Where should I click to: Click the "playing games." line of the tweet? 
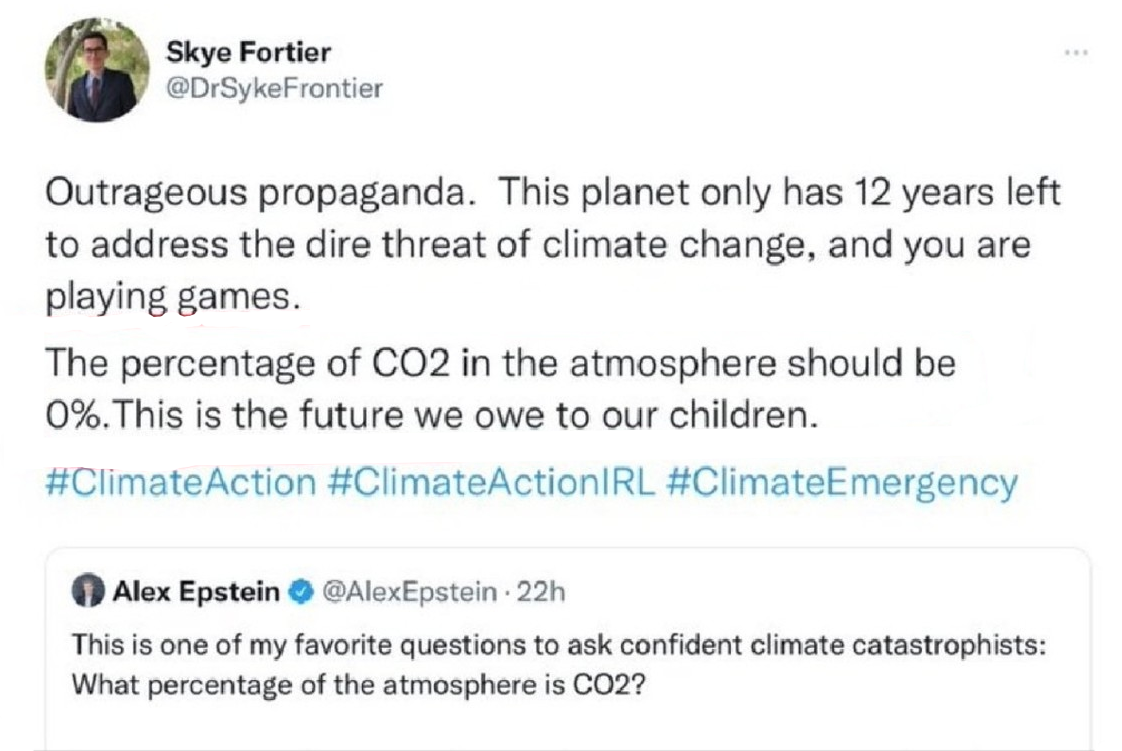(x=172, y=299)
